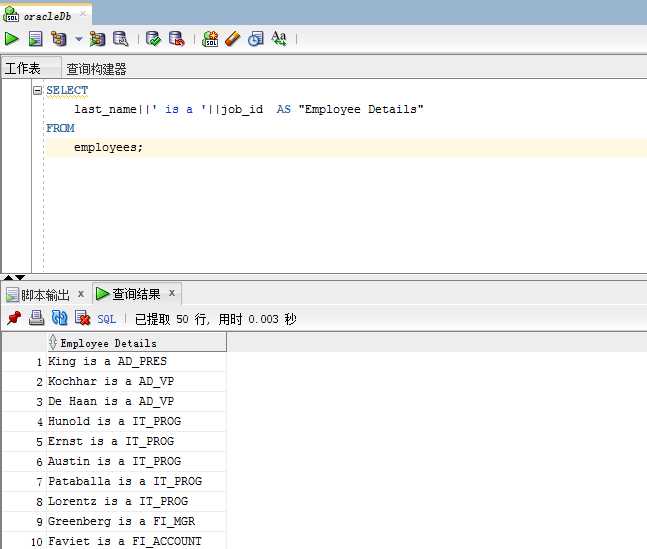This screenshot has width=647, height=549.
Task: Click the refresh results icon
Action: pos(59,318)
